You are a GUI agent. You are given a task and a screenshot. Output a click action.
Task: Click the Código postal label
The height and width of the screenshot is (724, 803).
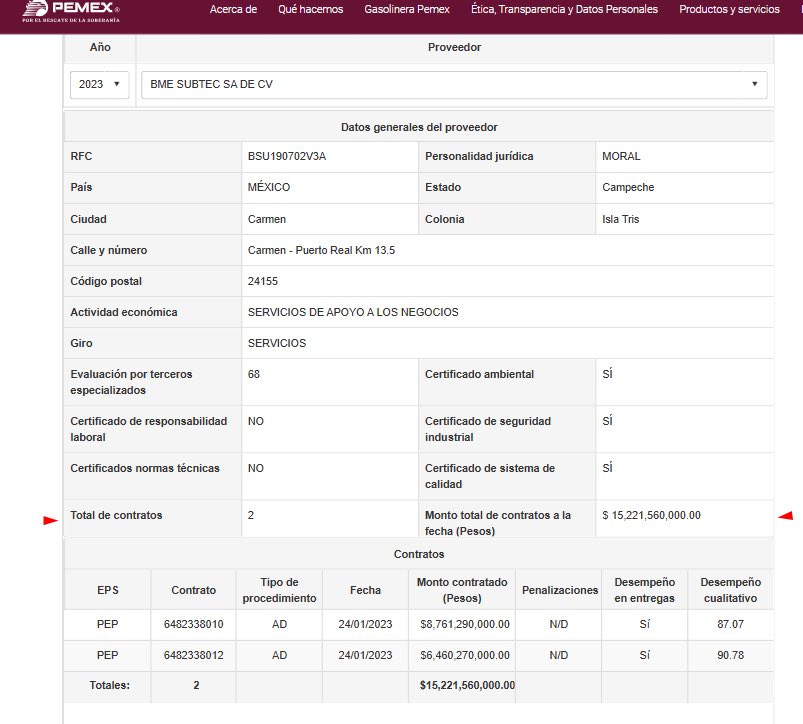coord(106,281)
